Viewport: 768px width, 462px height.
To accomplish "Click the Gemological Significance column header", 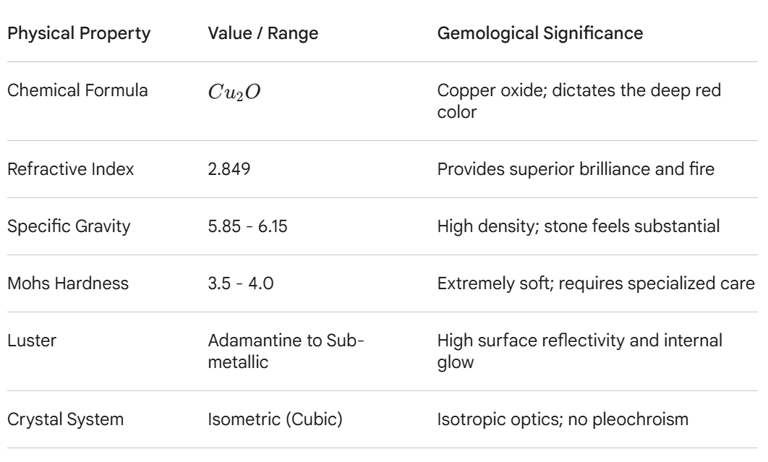I will point(540,33).
